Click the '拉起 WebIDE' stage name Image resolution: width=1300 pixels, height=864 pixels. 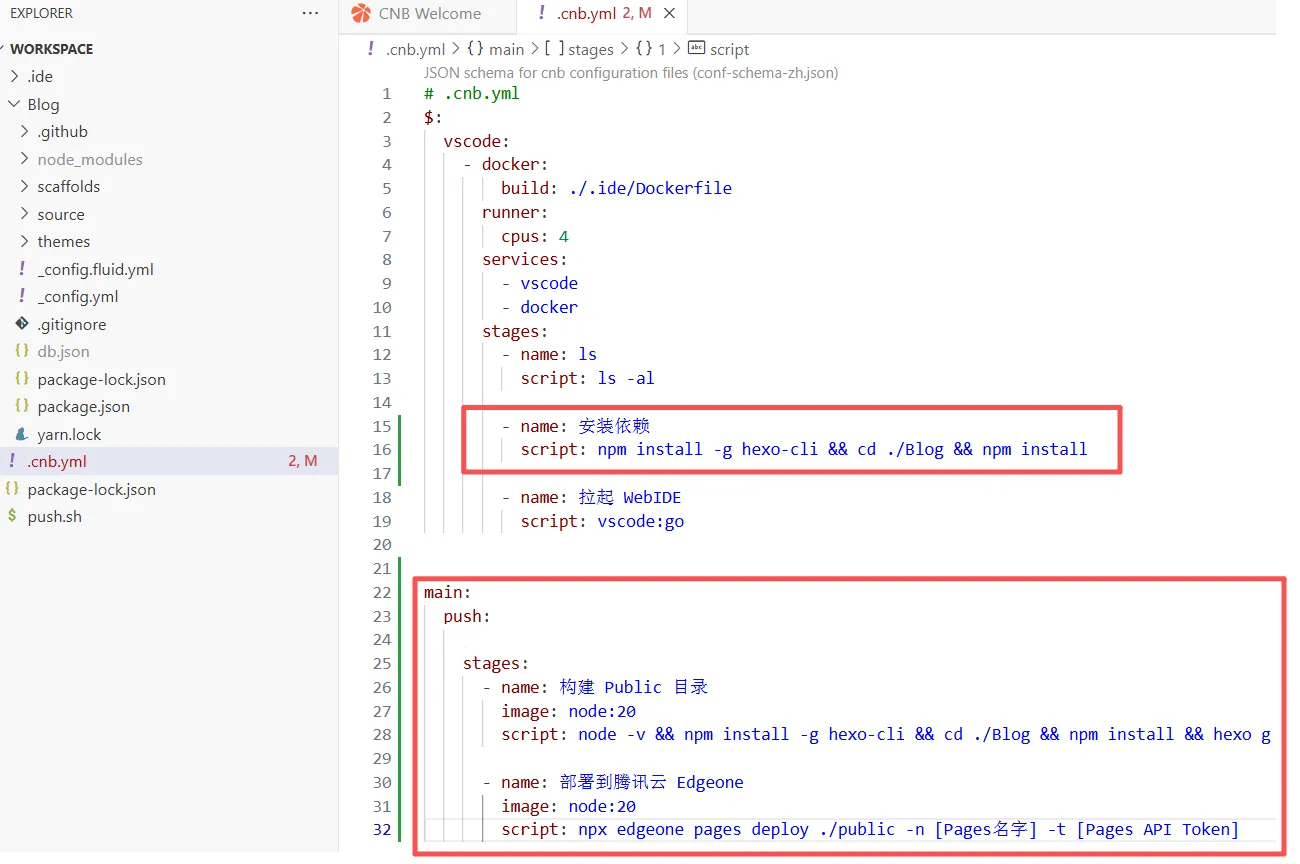[x=630, y=497]
